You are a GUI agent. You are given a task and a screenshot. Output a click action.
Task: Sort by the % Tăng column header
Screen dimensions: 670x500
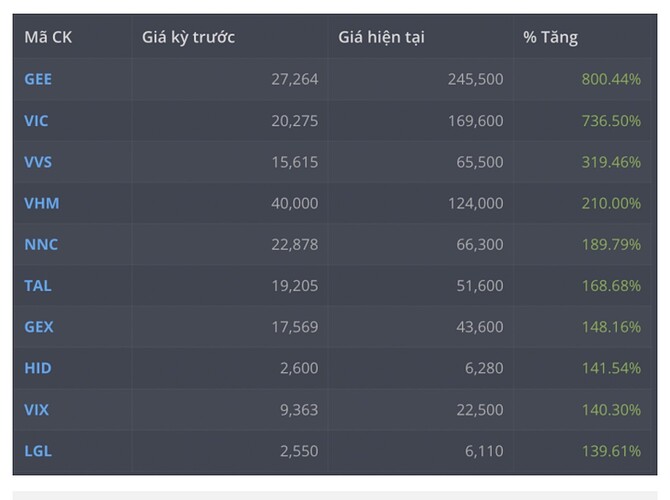pos(550,38)
